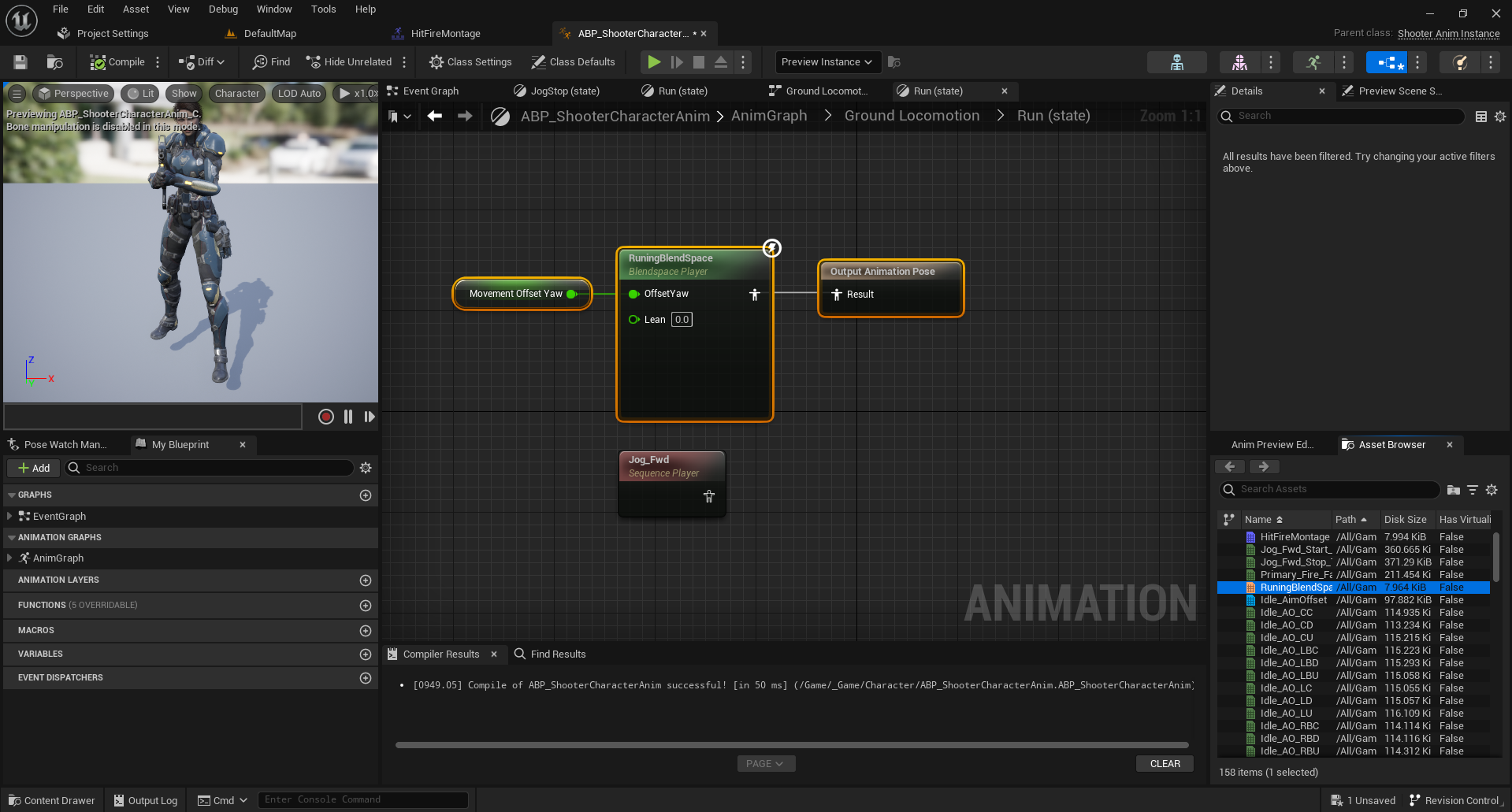Viewport: 1512px width, 812px height.
Task: Open My Blueprint settings gear
Action: click(366, 468)
